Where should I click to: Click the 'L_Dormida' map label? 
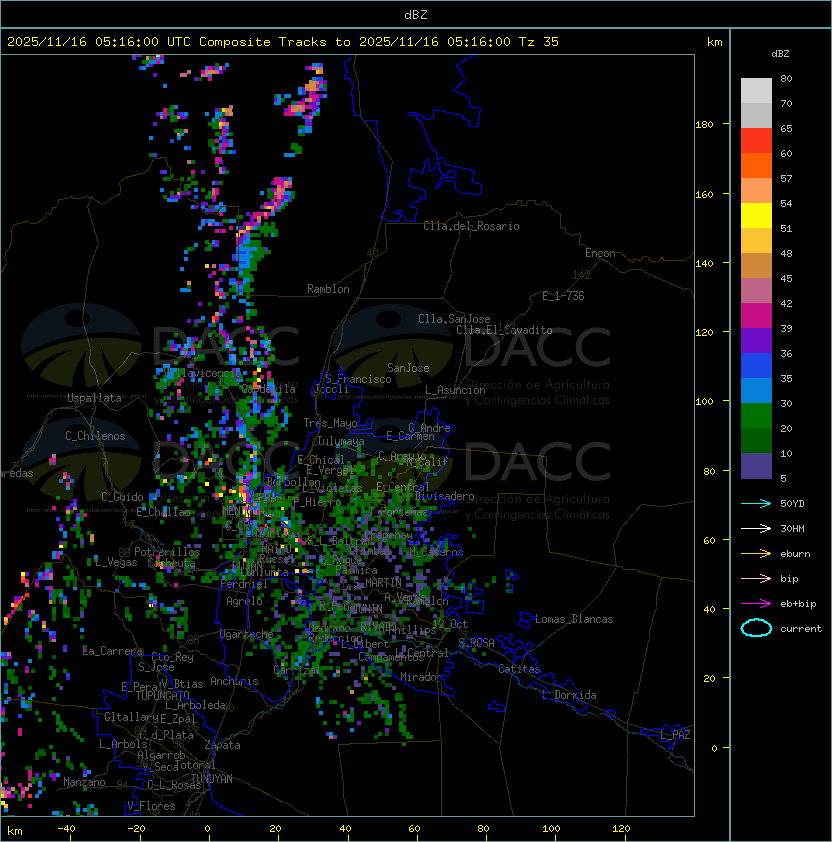pyautogui.click(x=569, y=695)
